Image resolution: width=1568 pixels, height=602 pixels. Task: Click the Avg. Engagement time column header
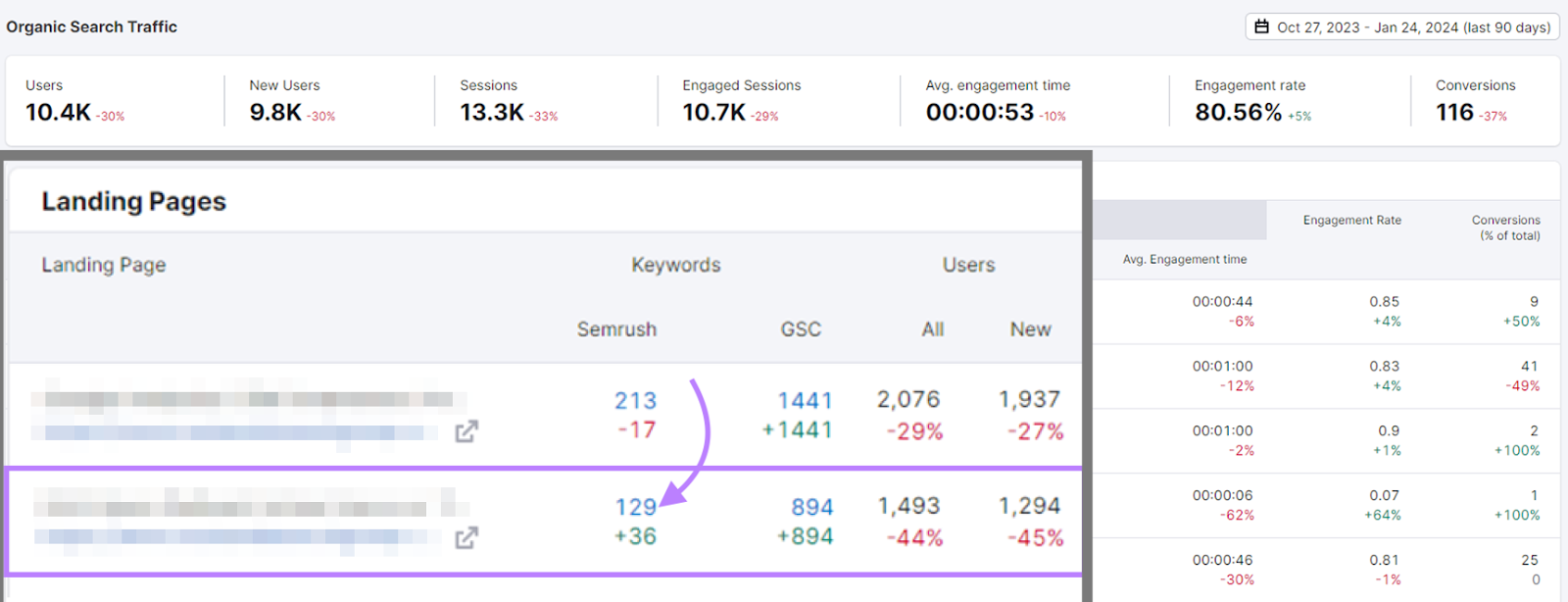tap(1184, 260)
